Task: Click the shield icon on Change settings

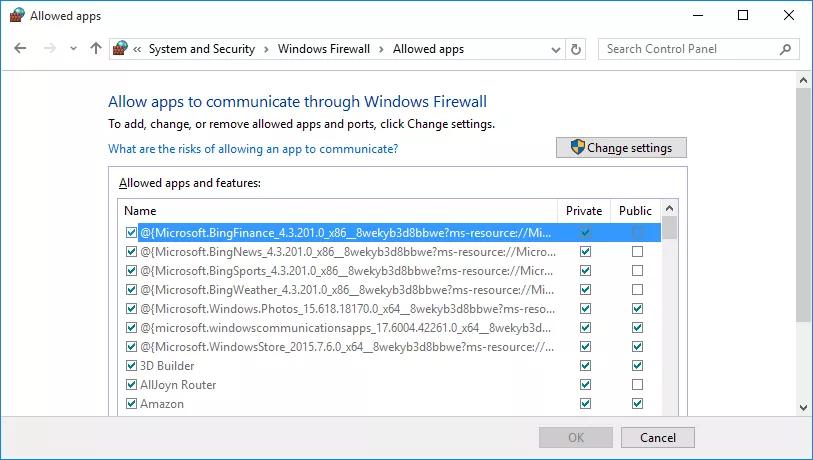Action: pos(577,147)
